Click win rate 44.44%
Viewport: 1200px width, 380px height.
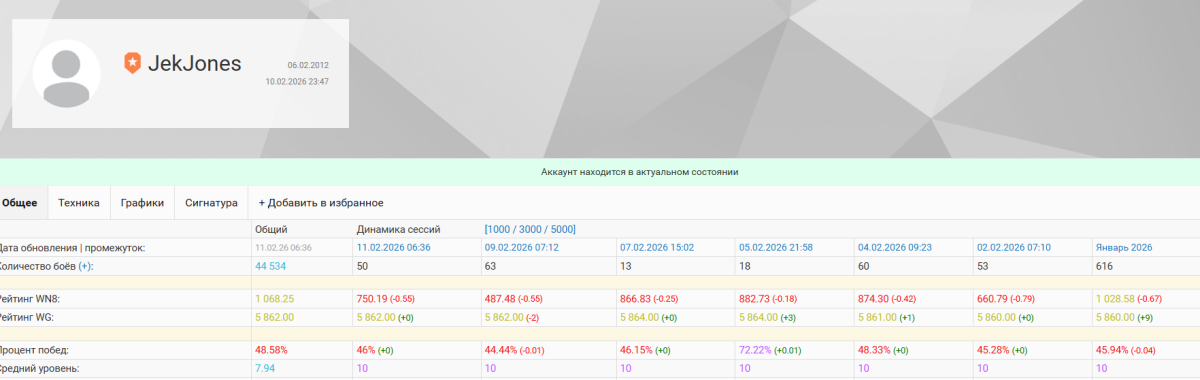(x=500, y=350)
